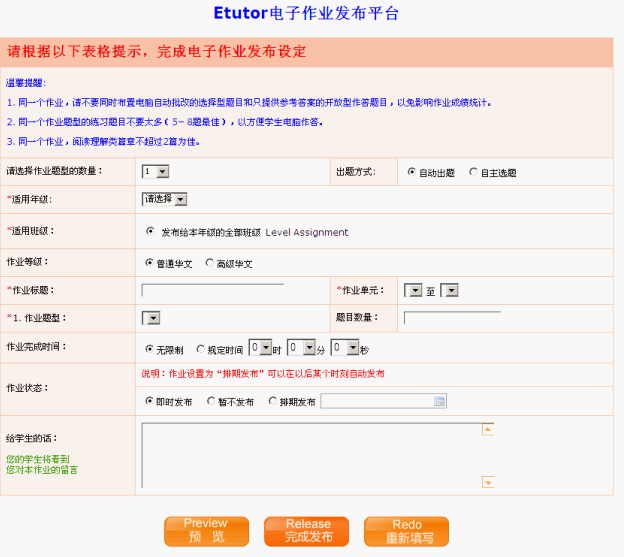The width and height of the screenshot is (624, 557).
Task: Click the Redo 重新填写 button
Action: 406,532
